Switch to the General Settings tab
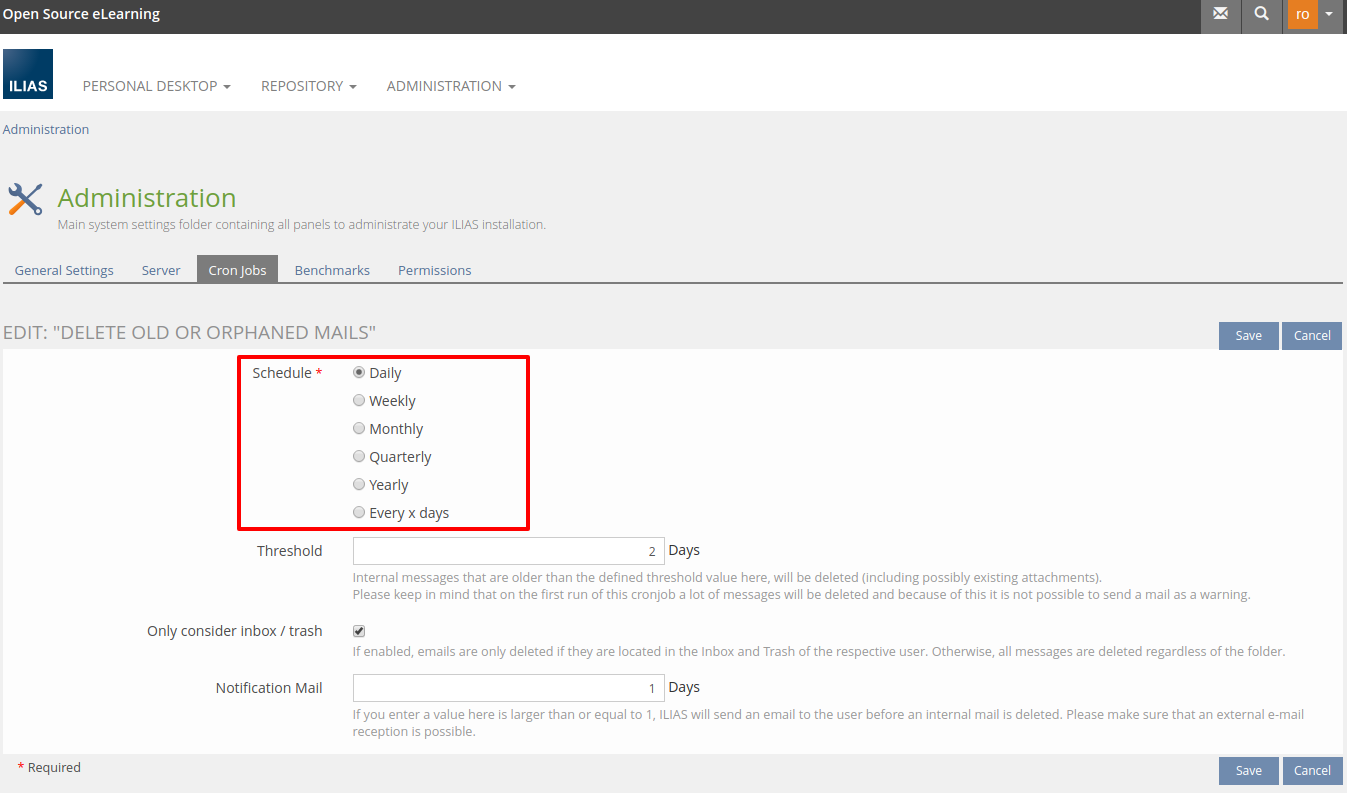This screenshot has height=793, width=1347. [x=64, y=270]
